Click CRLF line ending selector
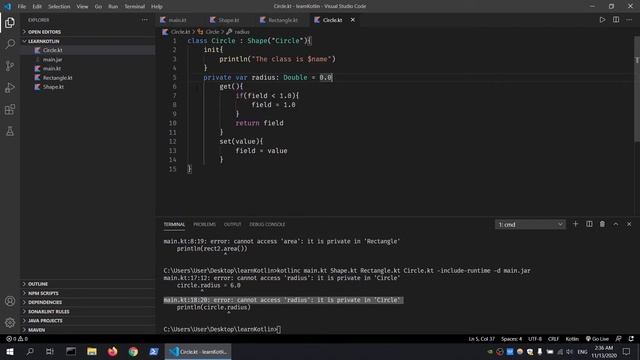The image size is (640, 360). click(553, 339)
